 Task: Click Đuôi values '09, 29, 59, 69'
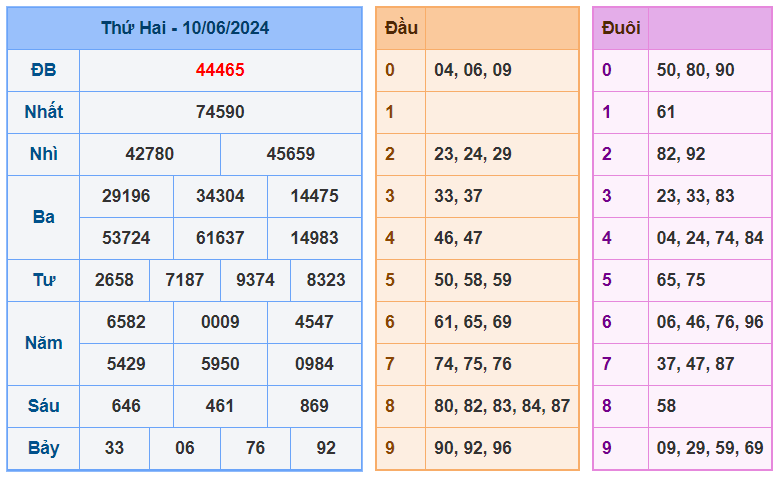click(x=710, y=448)
